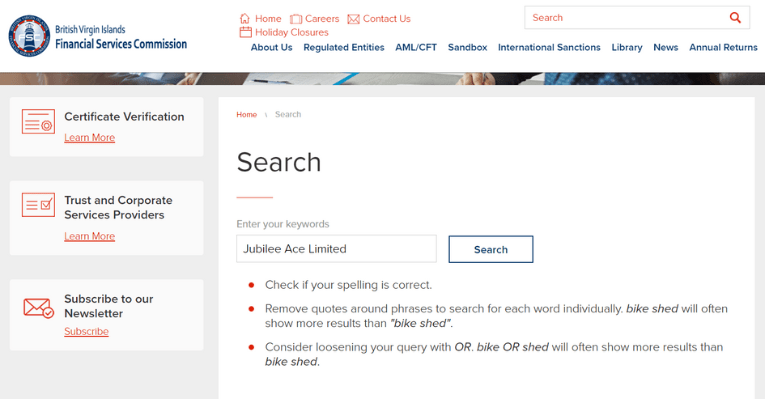Click the Holiday Closures calendar icon
Viewport: 765px width, 400px height.
(245, 32)
